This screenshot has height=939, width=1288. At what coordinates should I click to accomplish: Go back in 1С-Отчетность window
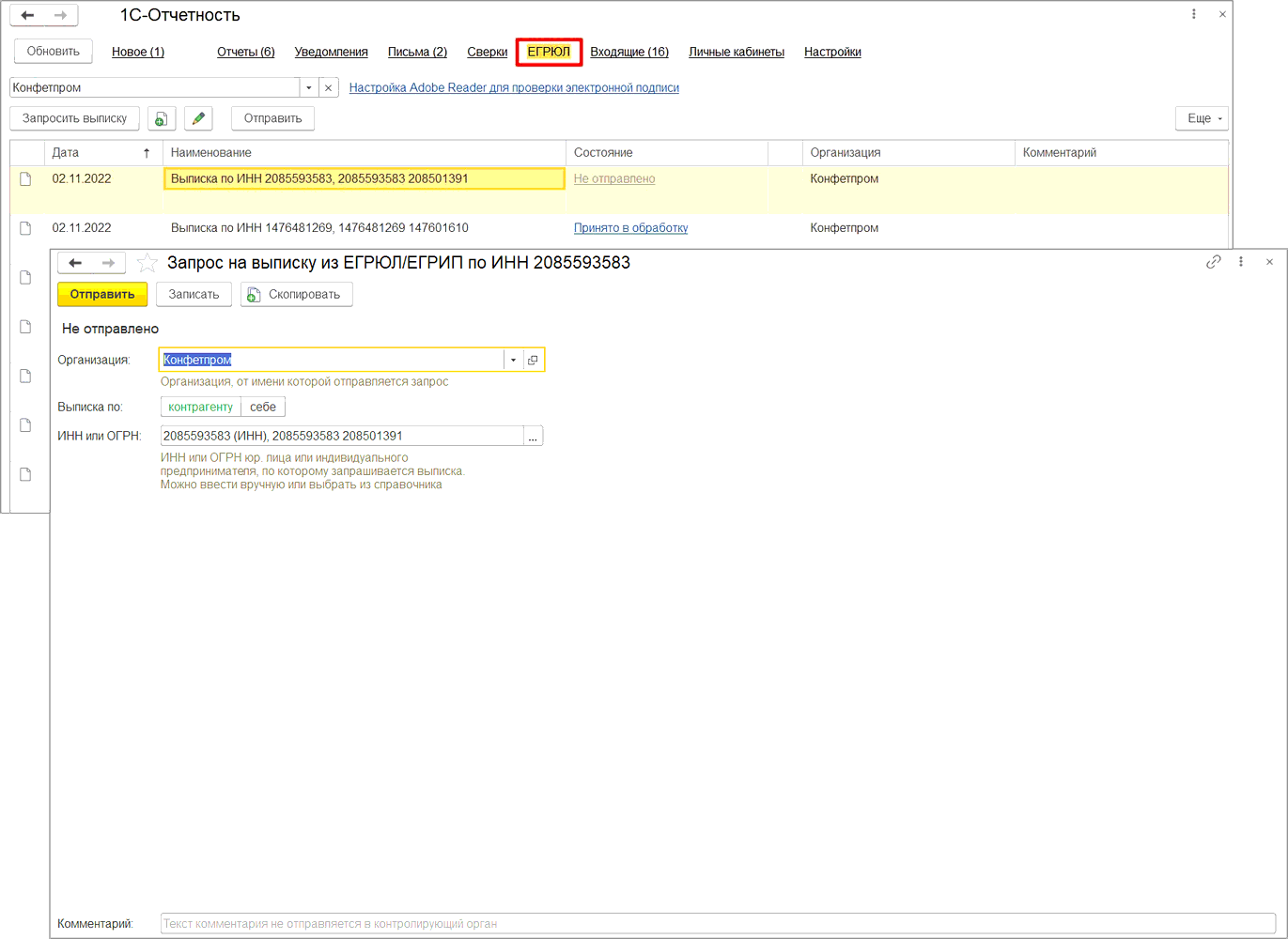(x=27, y=15)
